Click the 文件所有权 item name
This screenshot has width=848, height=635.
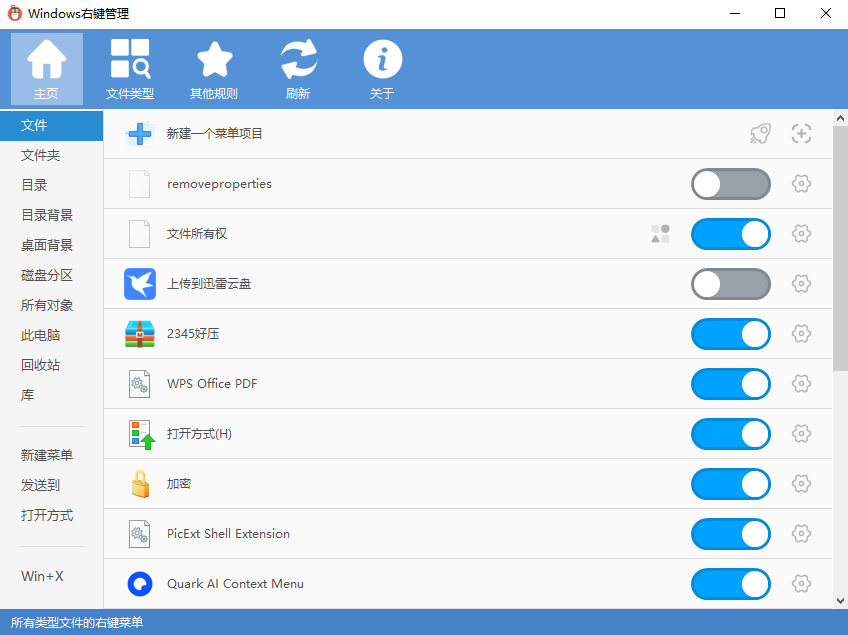click(197, 234)
